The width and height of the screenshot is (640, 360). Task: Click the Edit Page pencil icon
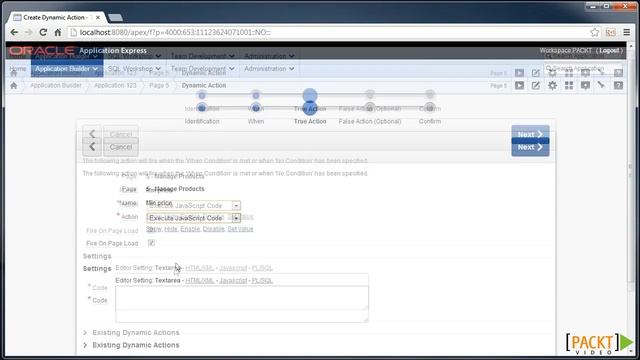coord(536,85)
